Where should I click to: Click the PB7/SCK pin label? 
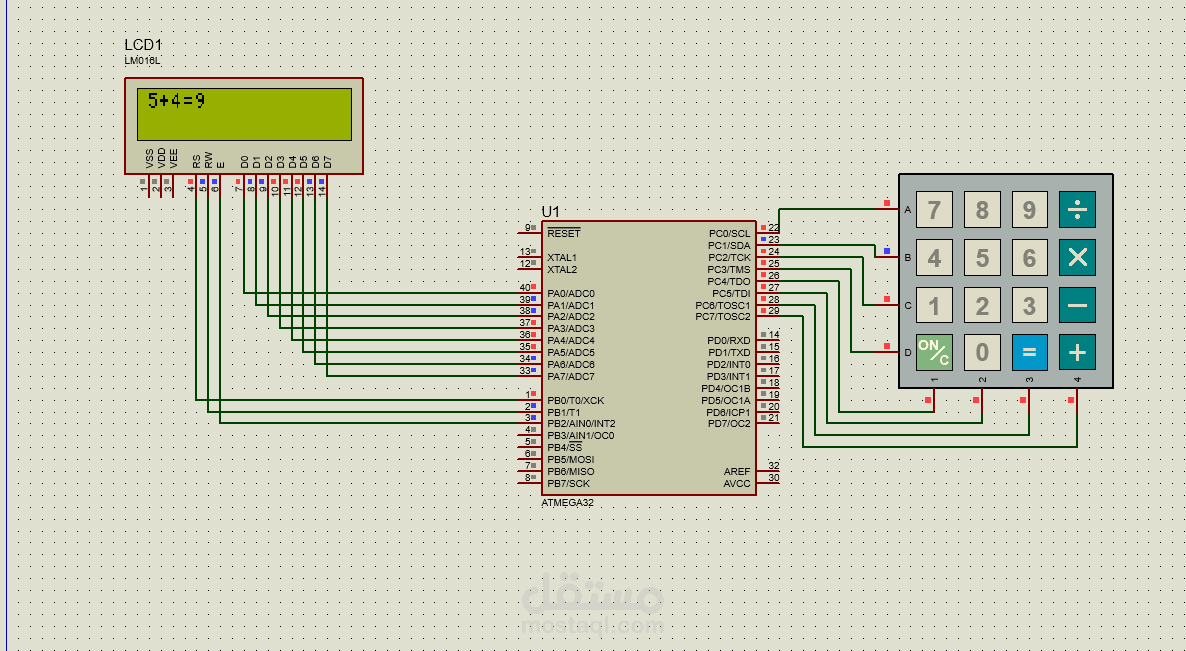click(x=568, y=483)
